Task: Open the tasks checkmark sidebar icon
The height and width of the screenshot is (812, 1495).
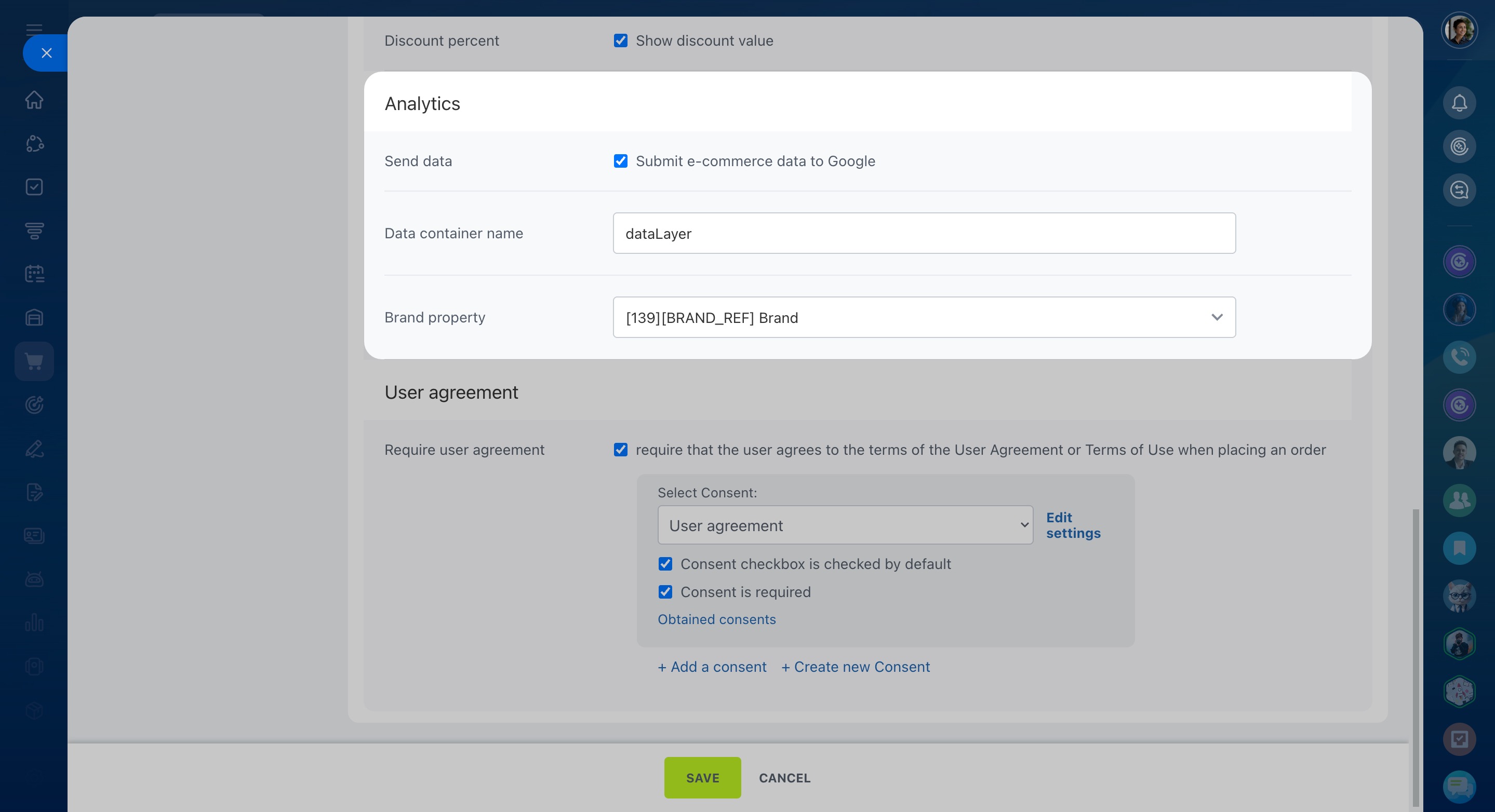Action: pos(34,187)
